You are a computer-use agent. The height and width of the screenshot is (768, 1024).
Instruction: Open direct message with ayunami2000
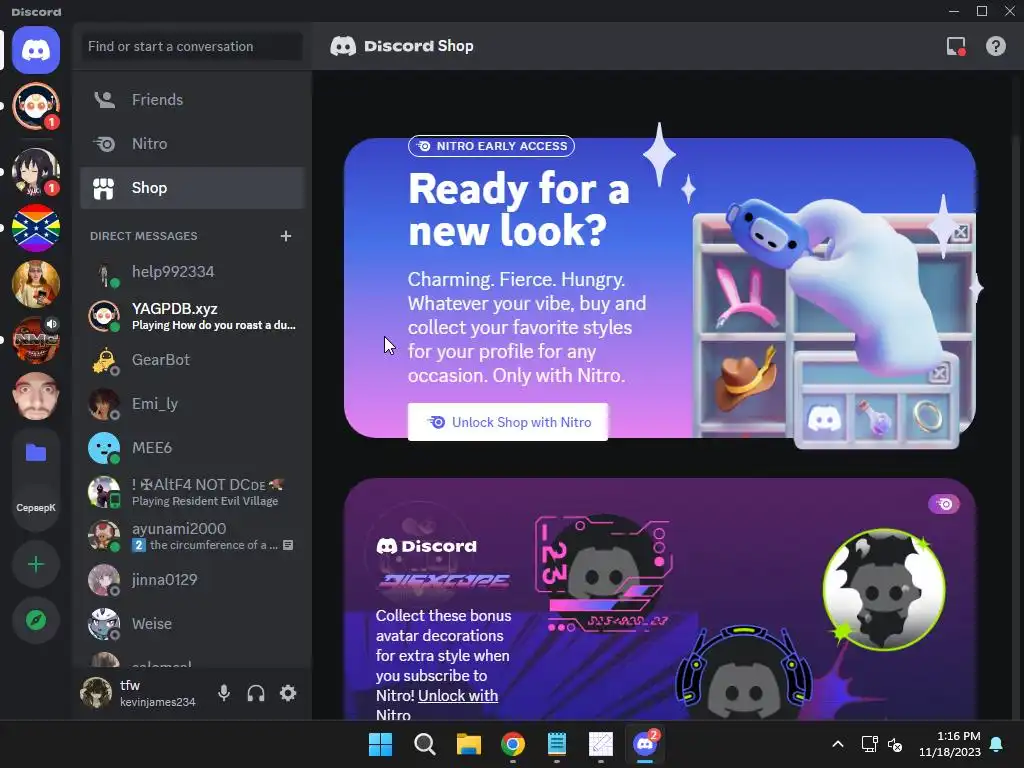[x=192, y=536]
